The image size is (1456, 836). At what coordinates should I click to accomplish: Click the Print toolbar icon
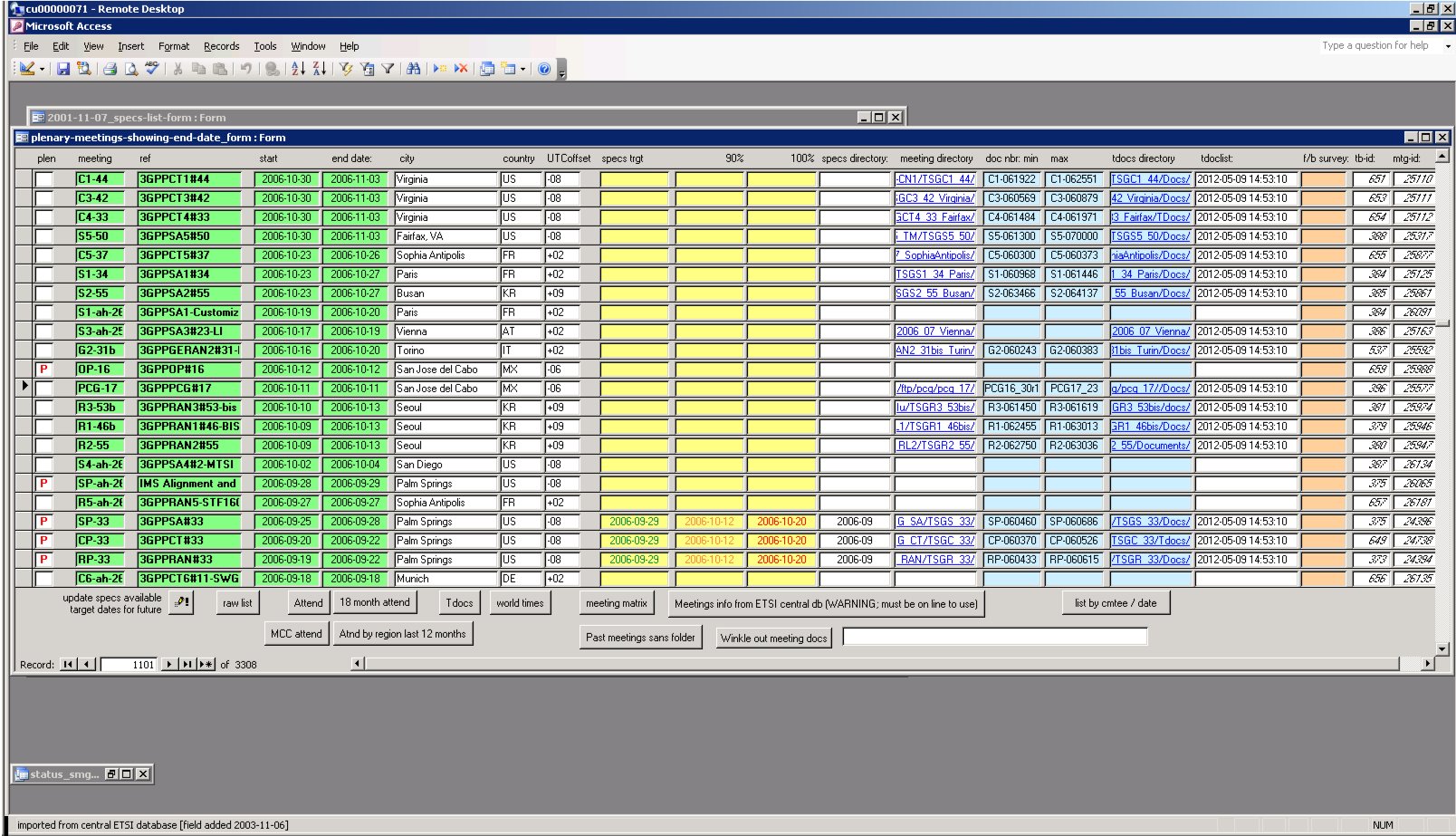(110, 69)
